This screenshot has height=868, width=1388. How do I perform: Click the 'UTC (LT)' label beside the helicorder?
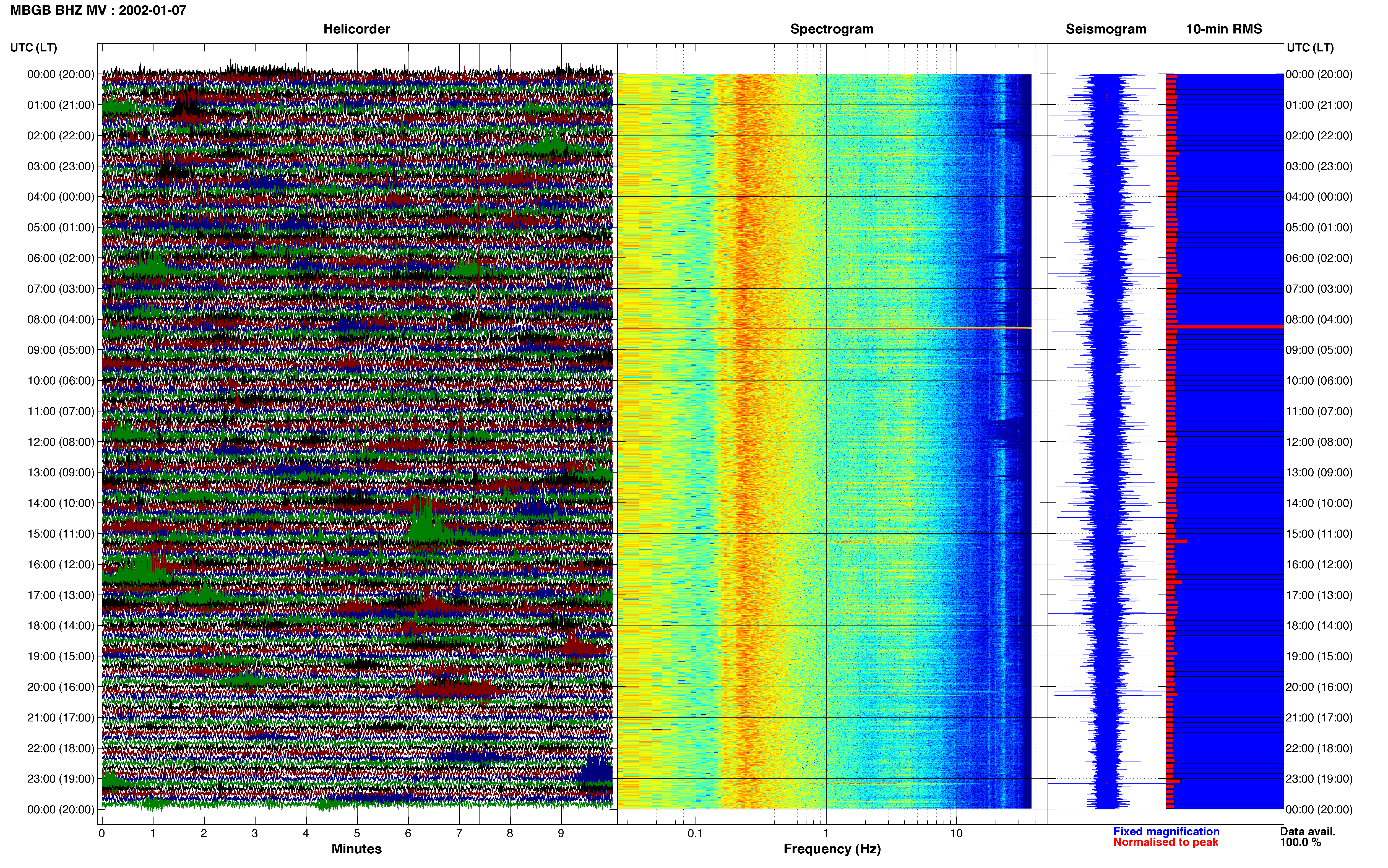pyautogui.click(x=33, y=48)
